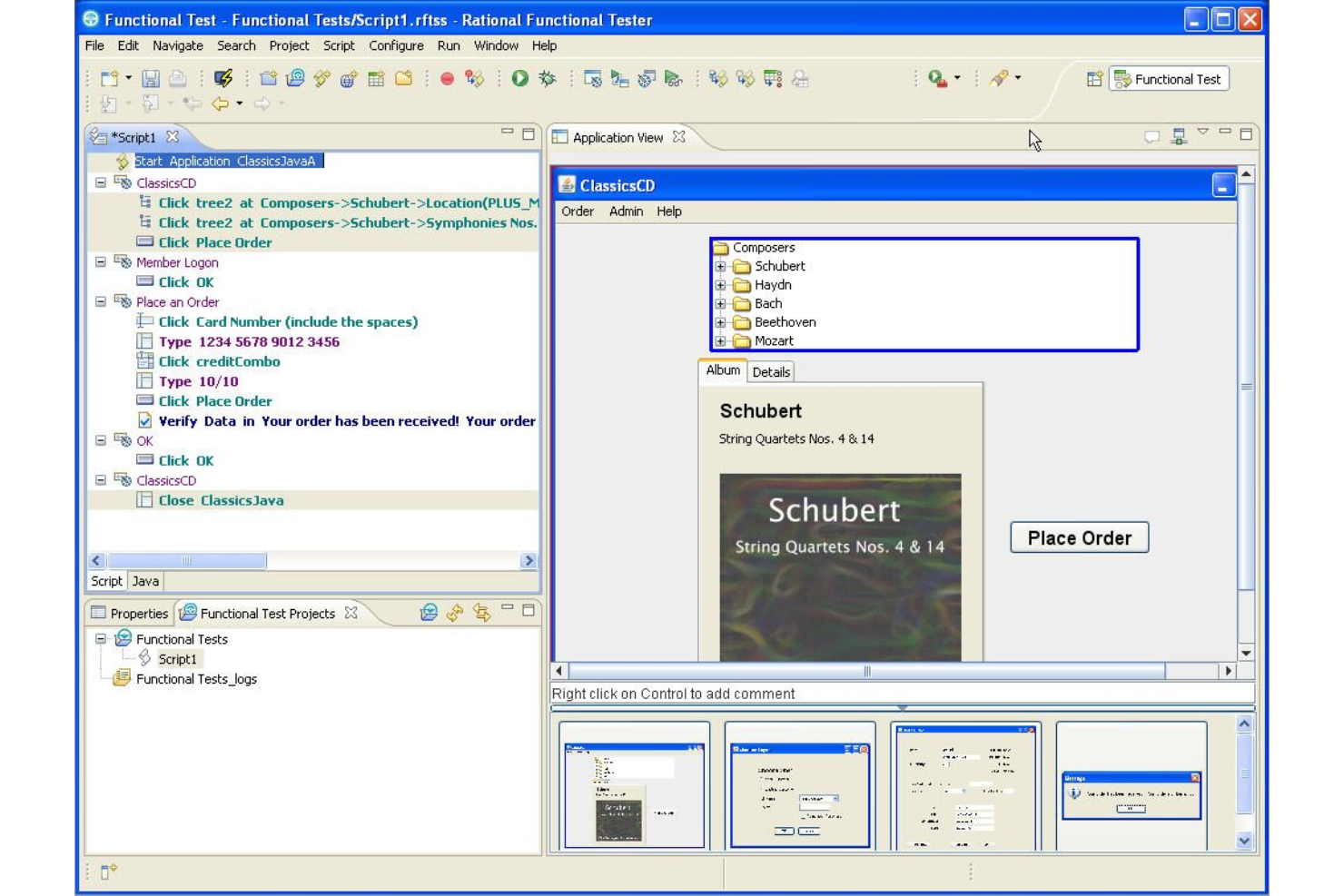Viewport: 1344px width, 896px height.
Task: Collapse the first ClassicsCD script node
Action: [x=101, y=182]
